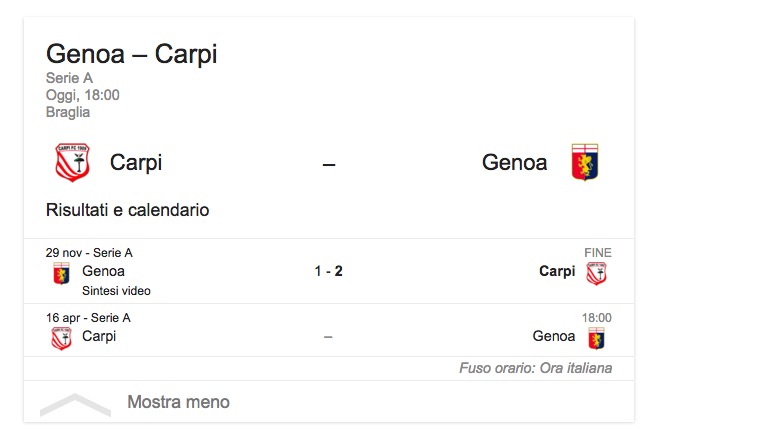Click Genoa crest in 16 apr match

(596, 338)
